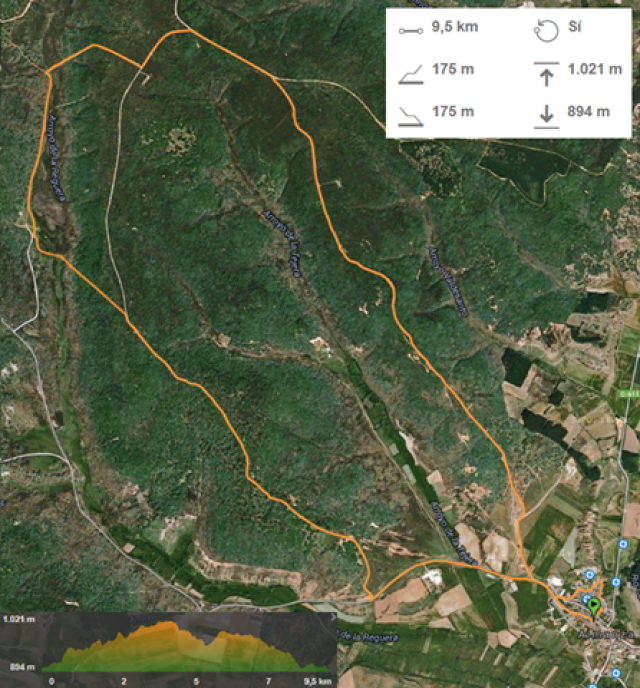
Task: Collapse the elevation profile with the chevron
Action: [x=333, y=617]
